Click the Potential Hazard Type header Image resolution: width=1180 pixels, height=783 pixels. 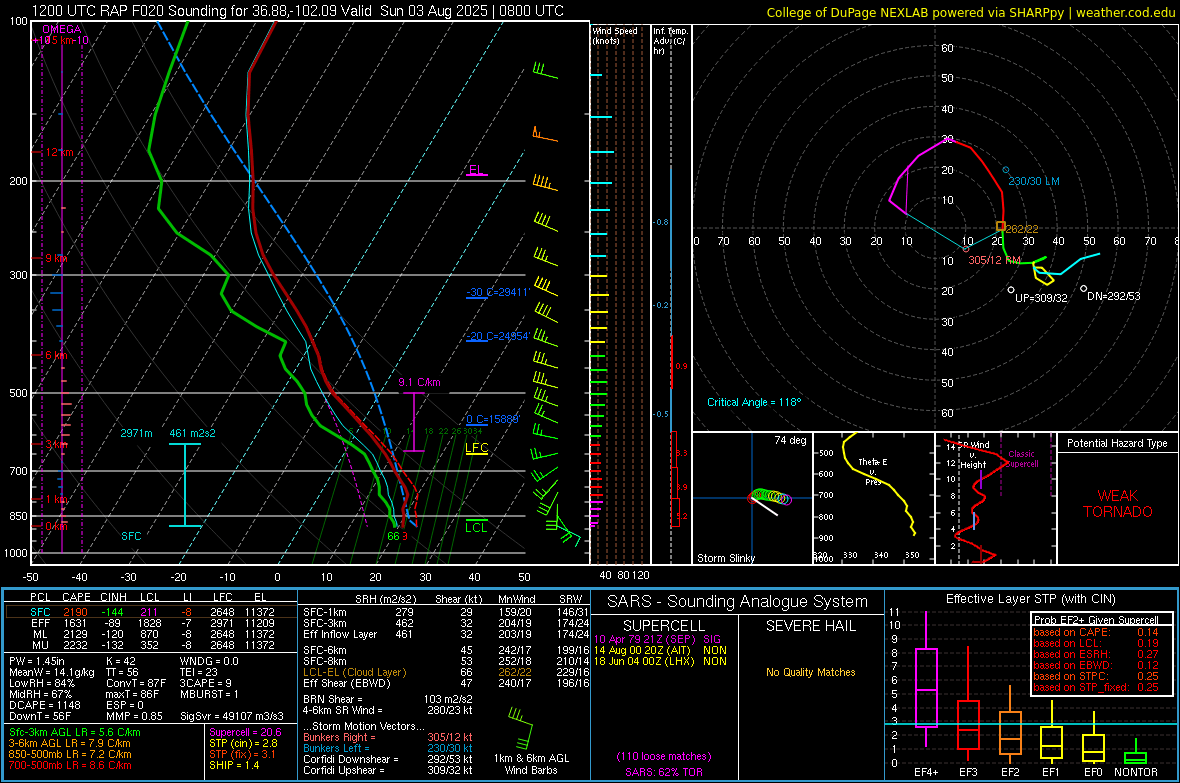(1118, 443)
